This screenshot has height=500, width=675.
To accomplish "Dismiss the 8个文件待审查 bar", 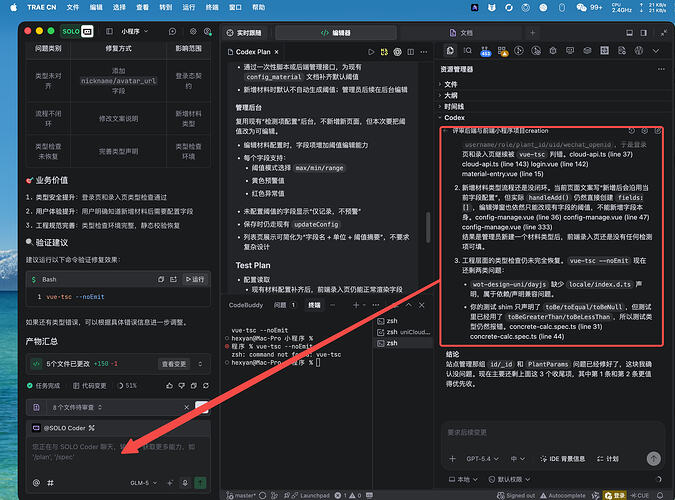I will pos(186,407).
